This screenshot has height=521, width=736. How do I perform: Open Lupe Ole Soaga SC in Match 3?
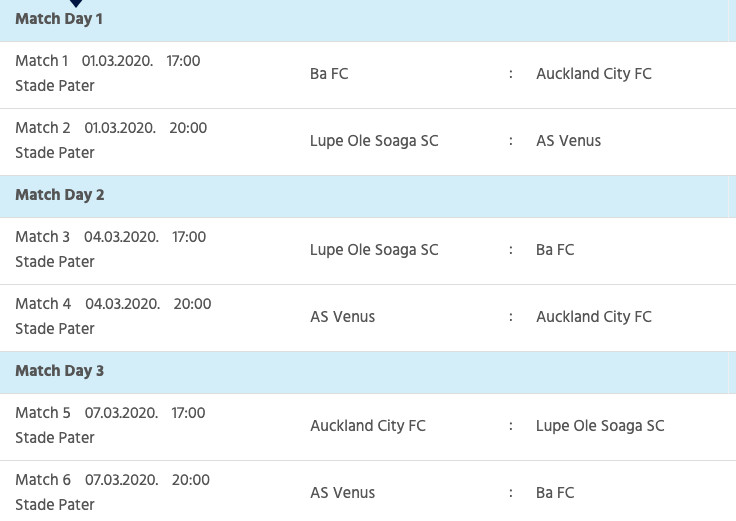coord(374,250)
